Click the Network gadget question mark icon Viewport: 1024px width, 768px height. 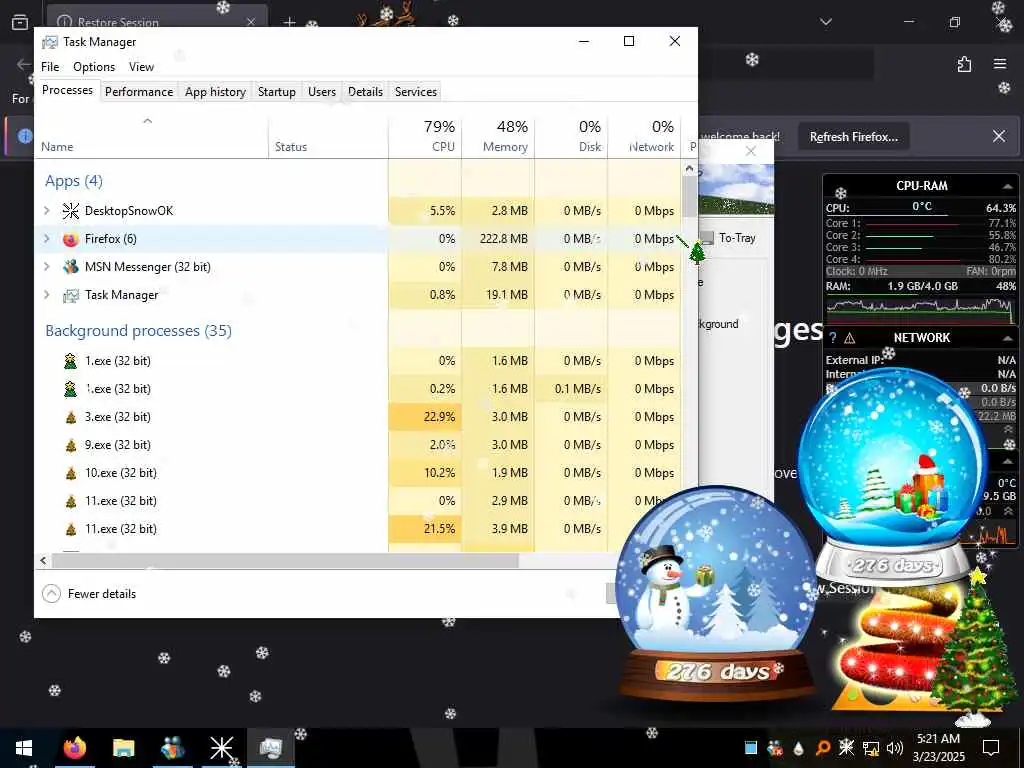[833, 338]
